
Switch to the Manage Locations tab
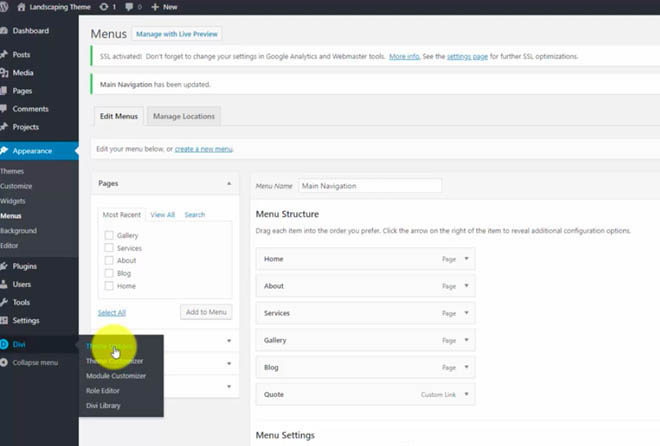[x=184, y=116]
